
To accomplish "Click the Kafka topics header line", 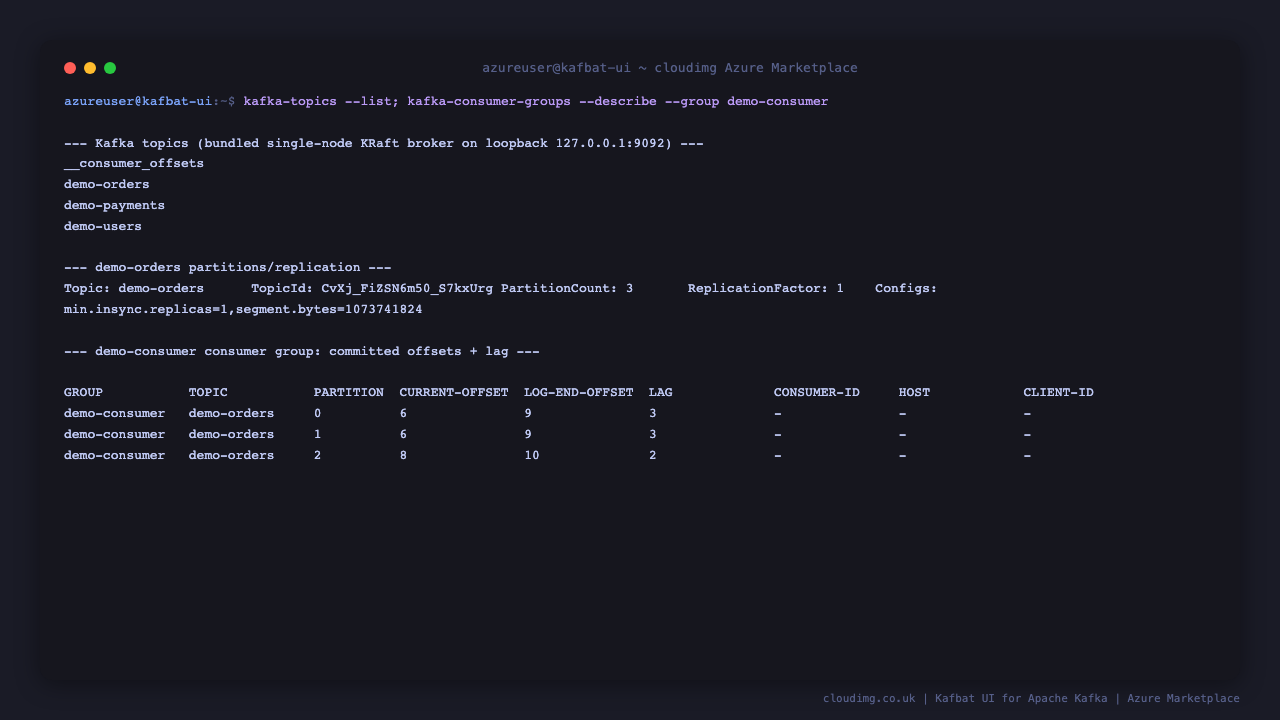I will point(384,143).
